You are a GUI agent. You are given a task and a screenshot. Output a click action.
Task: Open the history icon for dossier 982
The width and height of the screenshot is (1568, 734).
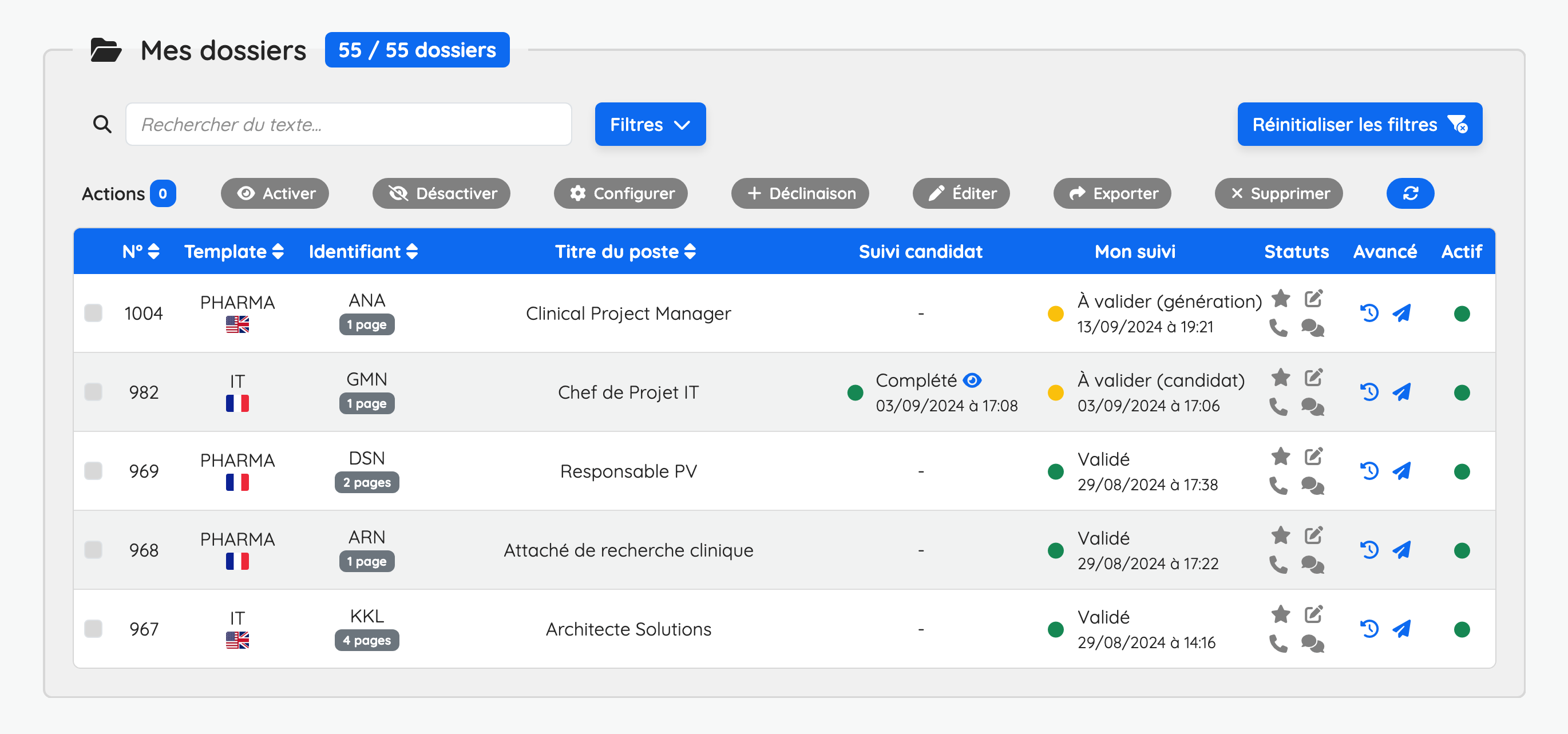click(x=1369, y=392)
